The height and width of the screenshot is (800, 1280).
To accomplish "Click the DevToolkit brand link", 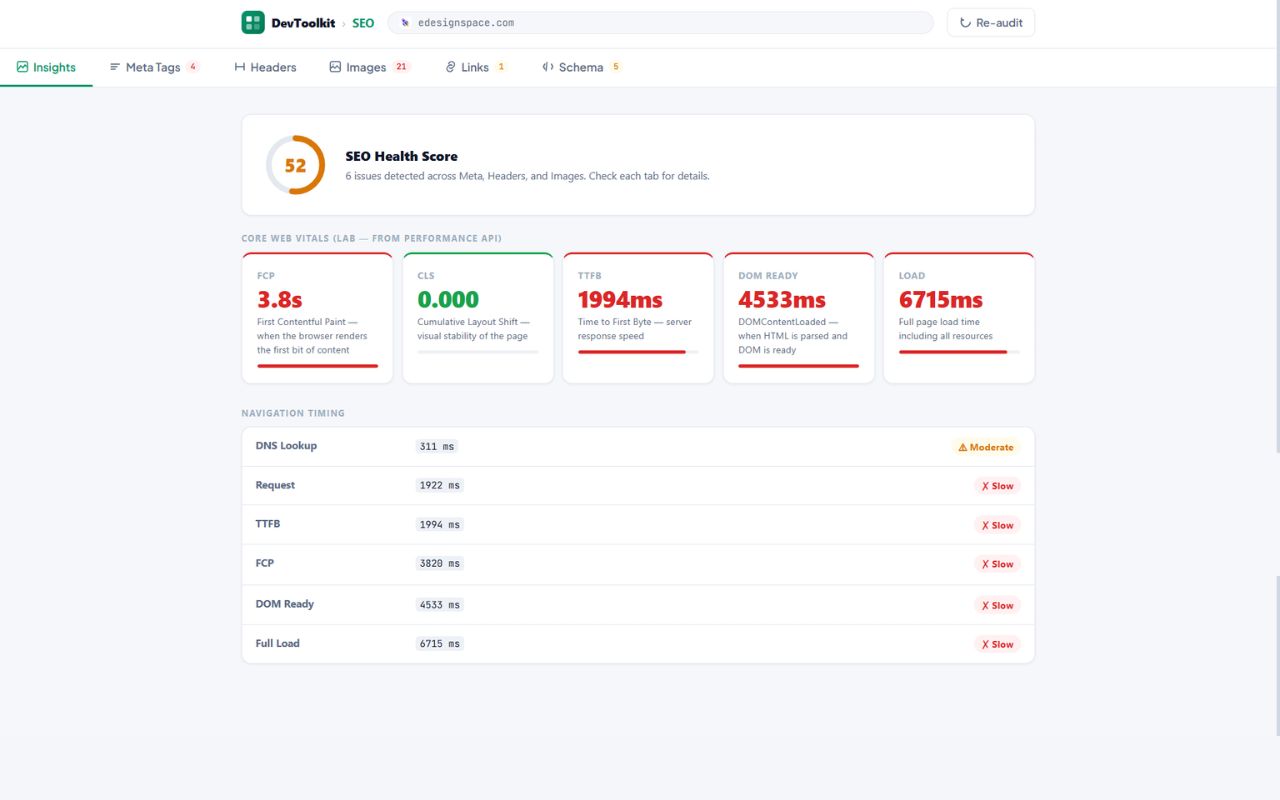I will (x=288, y=22).
